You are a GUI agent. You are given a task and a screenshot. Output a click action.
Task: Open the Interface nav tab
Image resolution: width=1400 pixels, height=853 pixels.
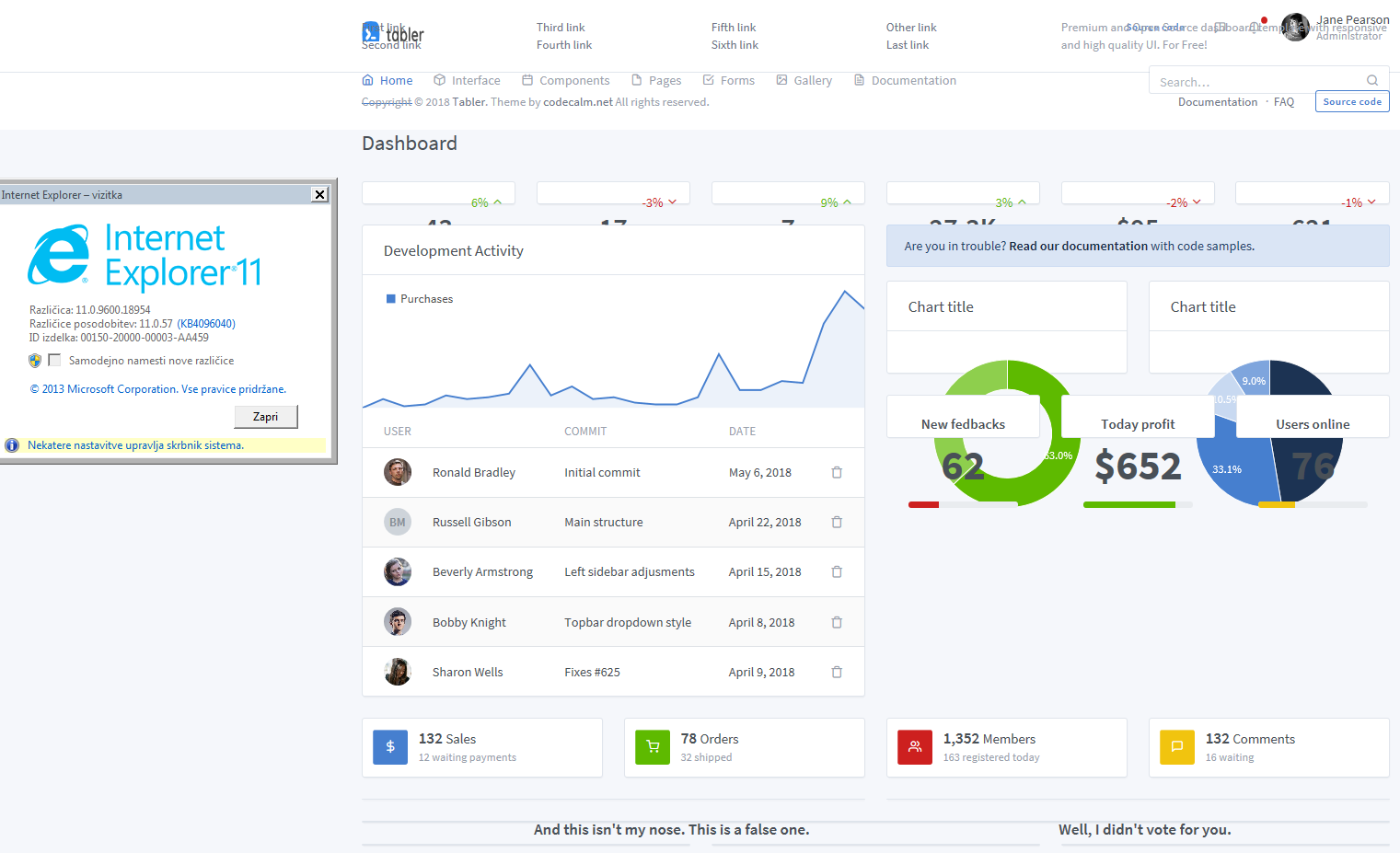tap(467, 80)
